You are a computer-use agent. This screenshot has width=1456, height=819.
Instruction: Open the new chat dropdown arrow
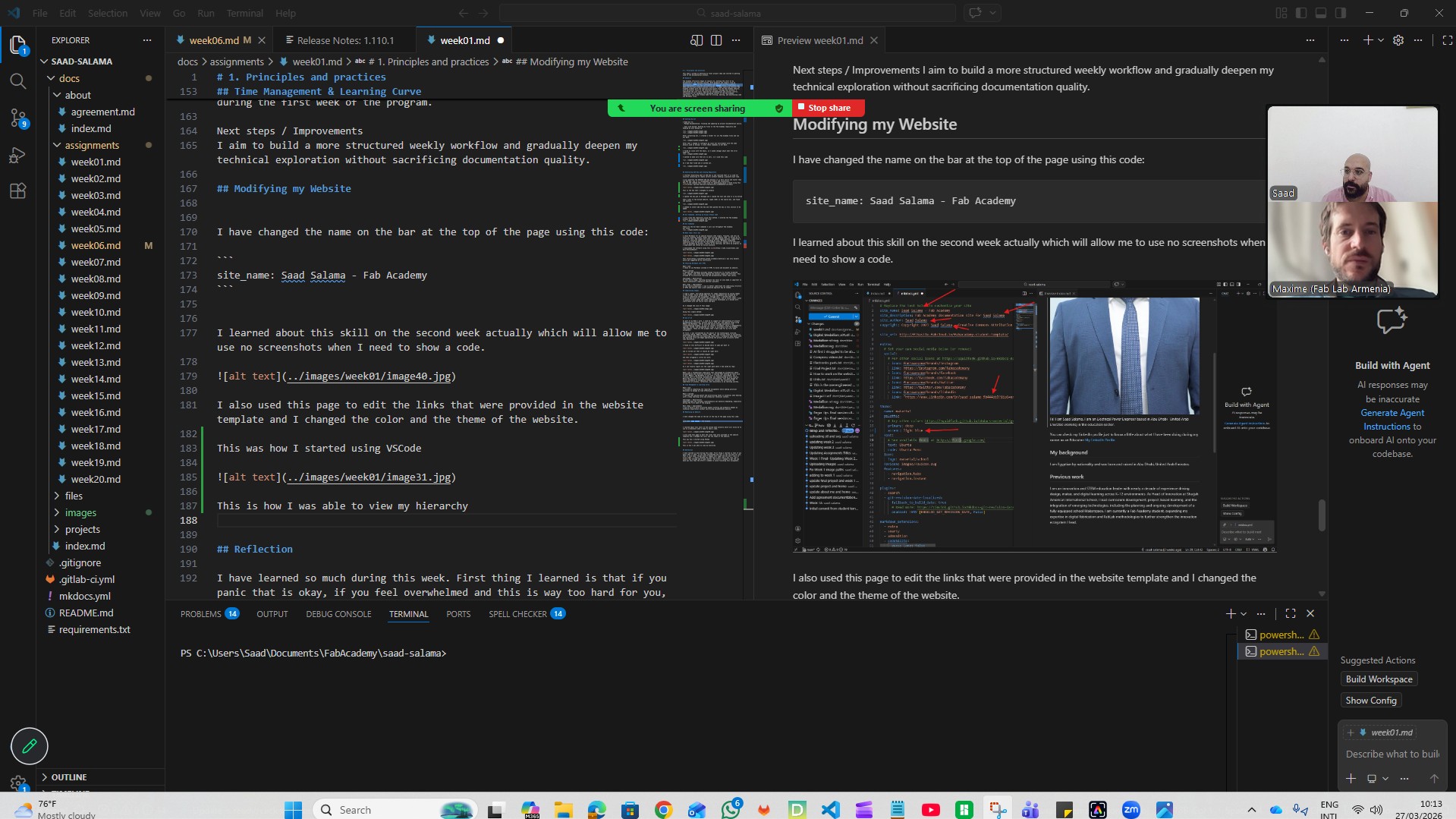tap(1381, 40)
